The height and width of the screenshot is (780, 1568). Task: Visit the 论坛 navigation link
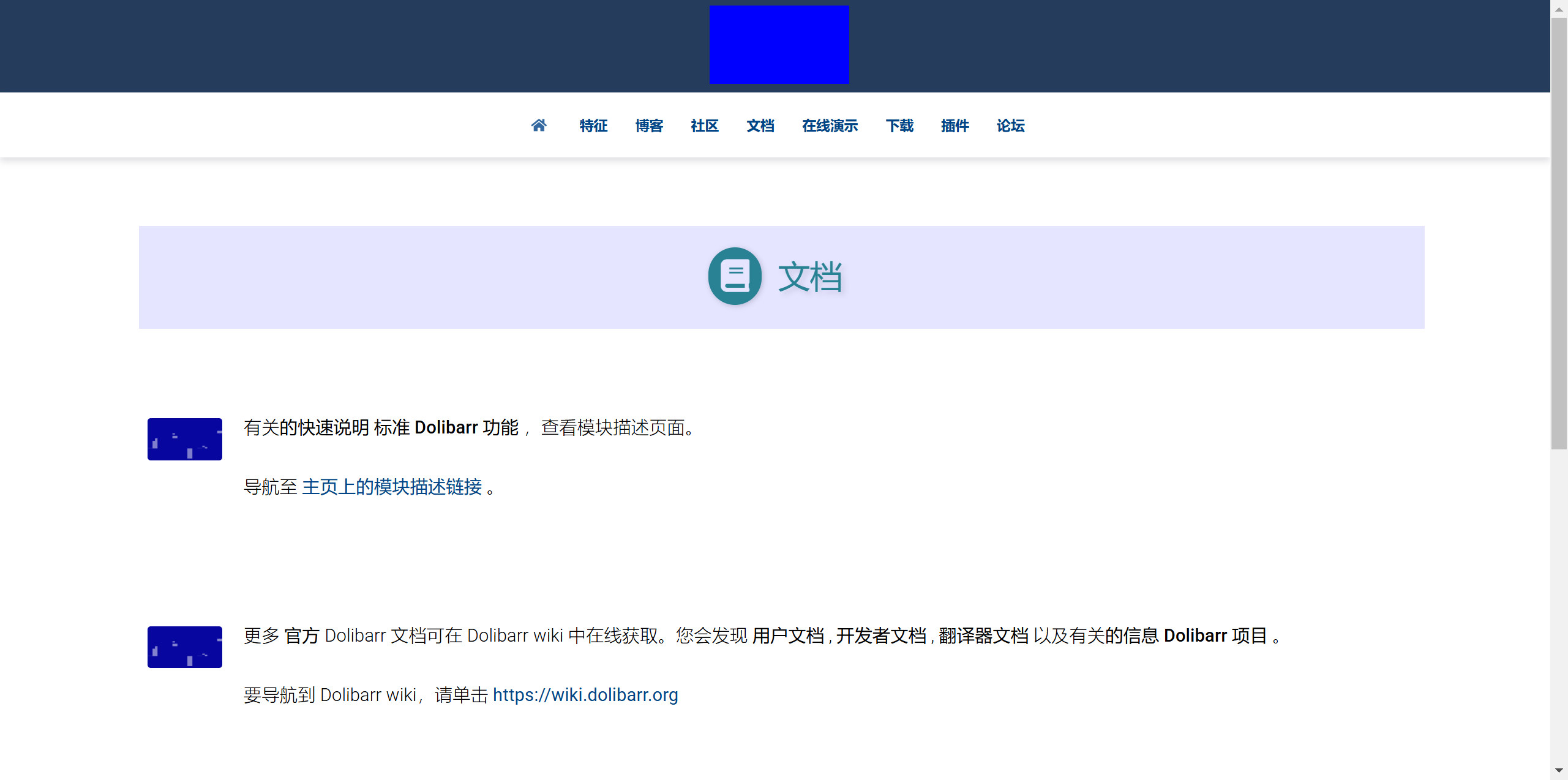coord(1010,126)
